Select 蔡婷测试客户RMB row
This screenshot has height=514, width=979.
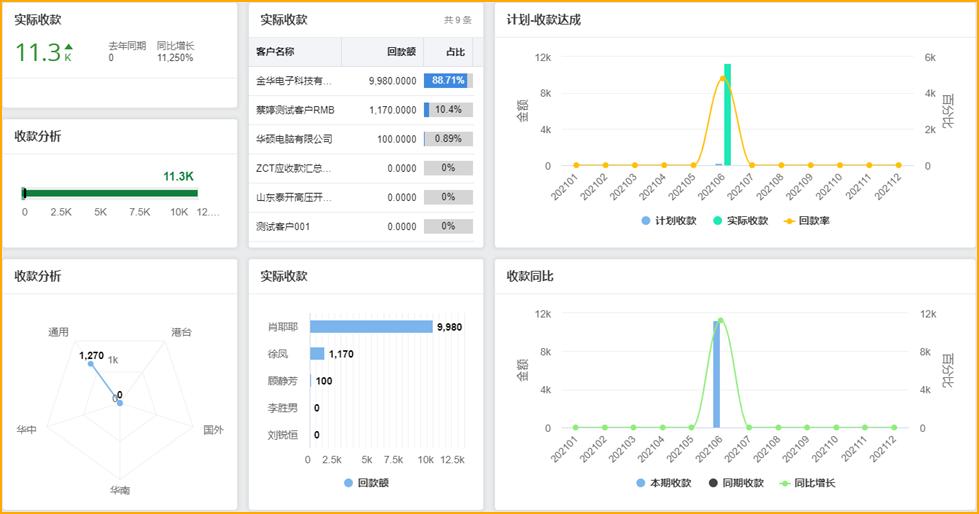(x=362, y=110)
